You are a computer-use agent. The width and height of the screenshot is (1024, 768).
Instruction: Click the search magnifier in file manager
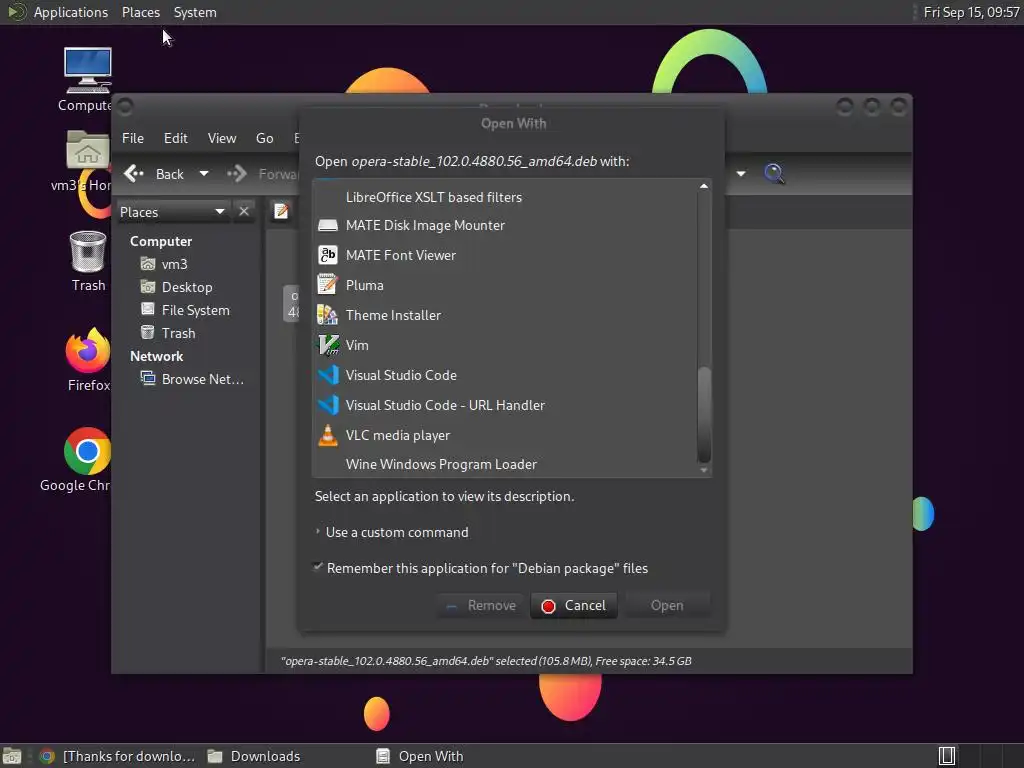coord(774,174)
